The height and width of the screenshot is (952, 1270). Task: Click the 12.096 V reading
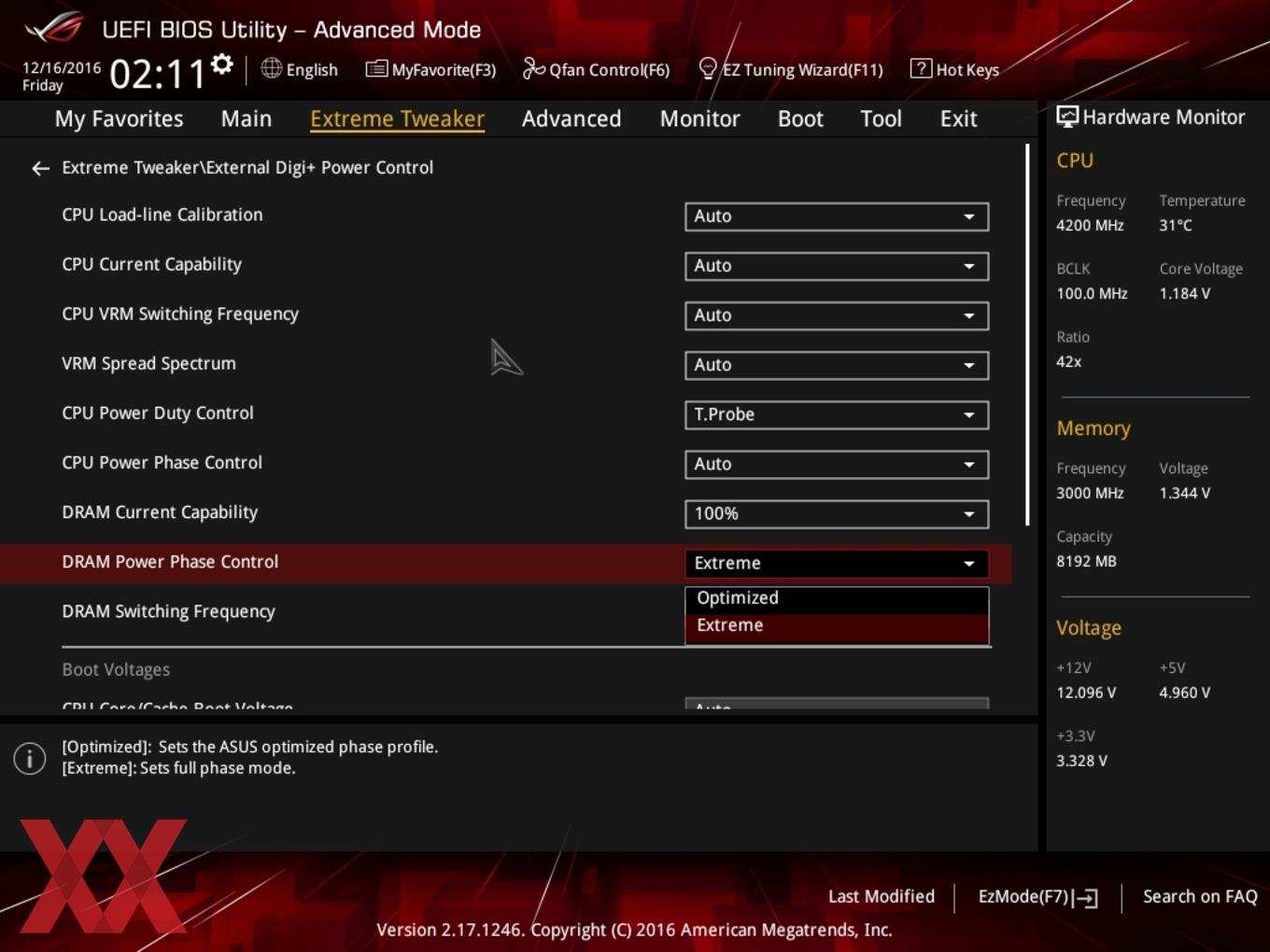click(1086, 693)
